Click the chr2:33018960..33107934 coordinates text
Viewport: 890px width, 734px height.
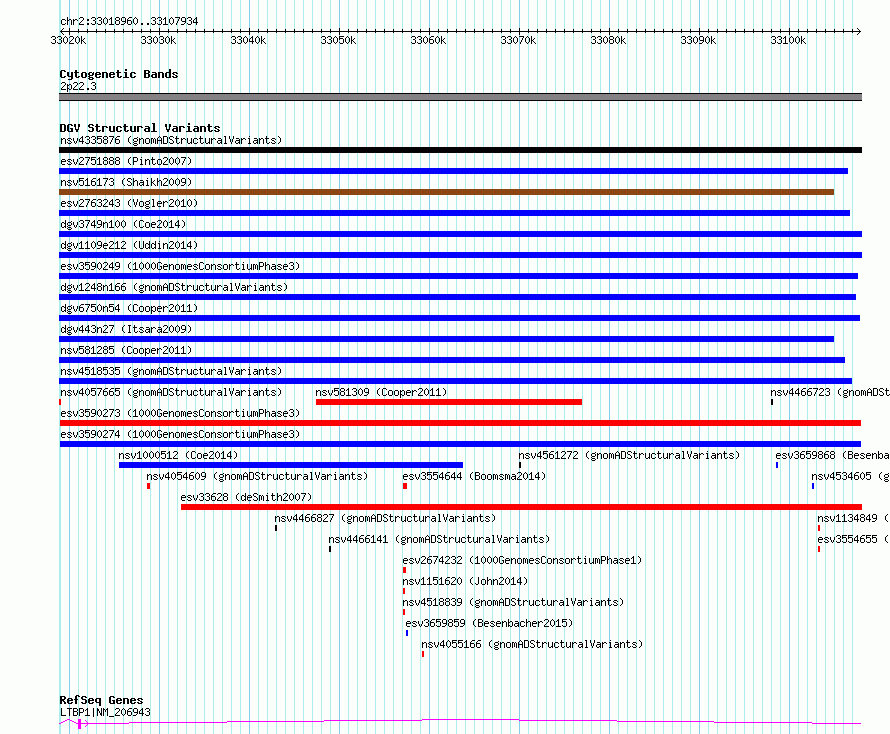click(129, 21)
